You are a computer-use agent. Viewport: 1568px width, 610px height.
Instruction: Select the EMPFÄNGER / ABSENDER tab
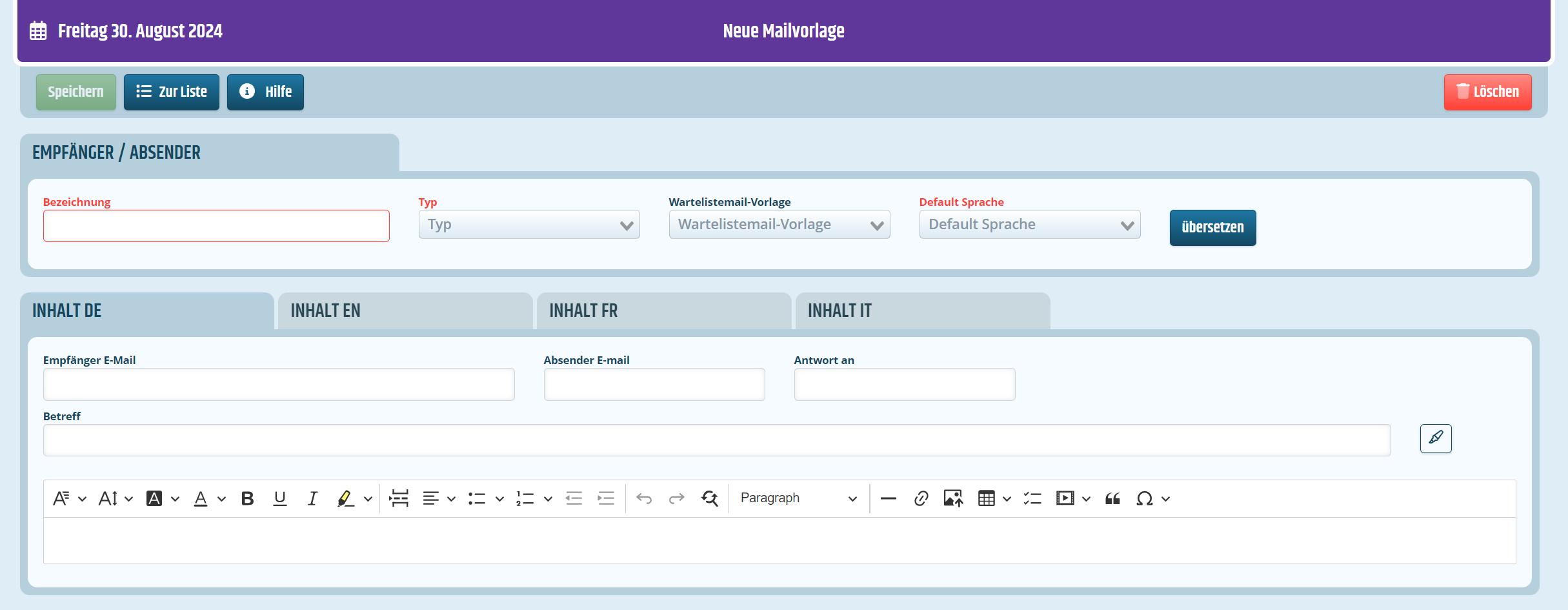click(x=210, y=153)
